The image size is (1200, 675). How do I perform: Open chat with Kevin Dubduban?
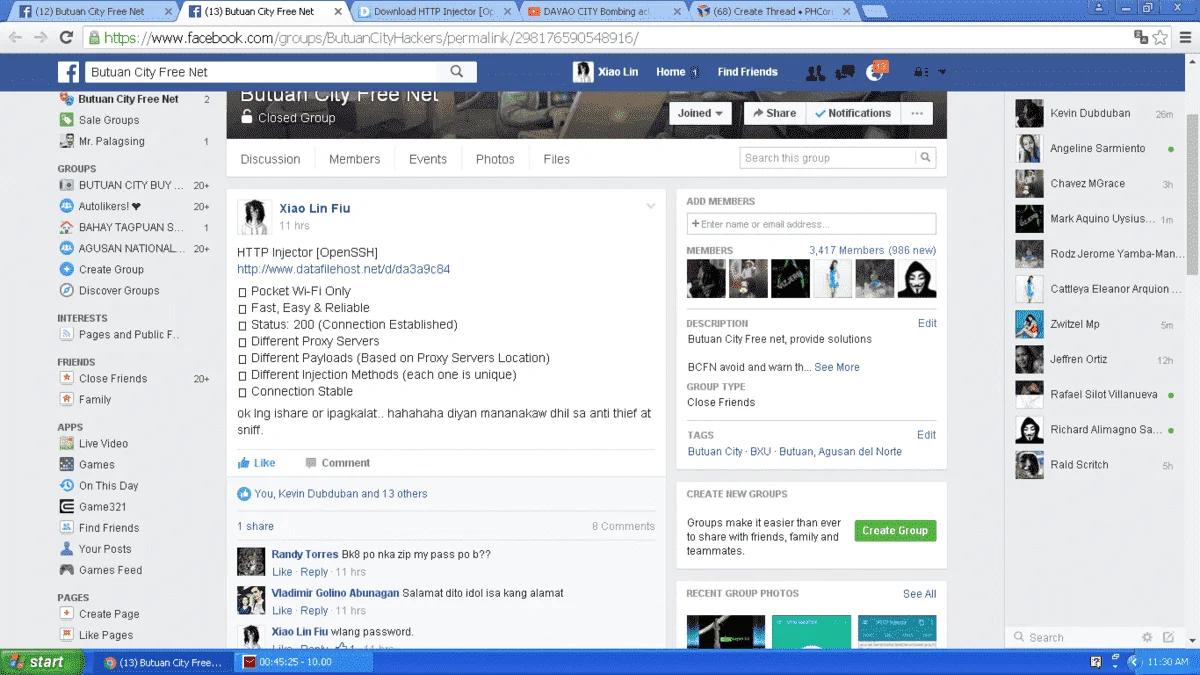[1096, 114]
